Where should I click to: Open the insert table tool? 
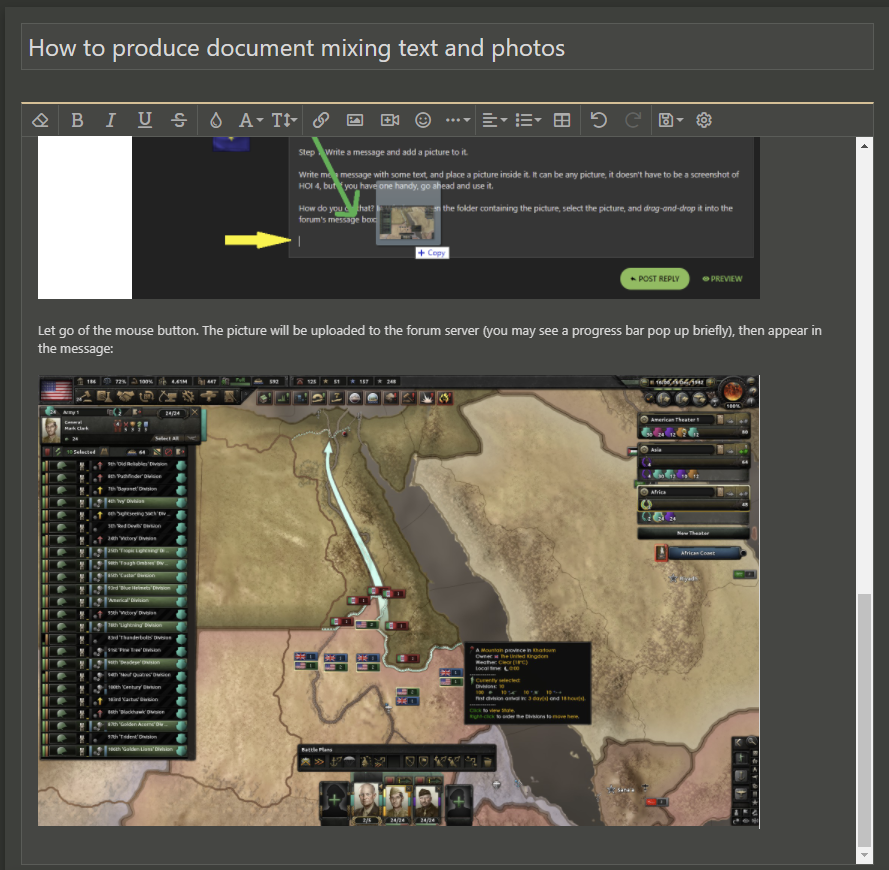pyautogui.click(x=561, y=120)
